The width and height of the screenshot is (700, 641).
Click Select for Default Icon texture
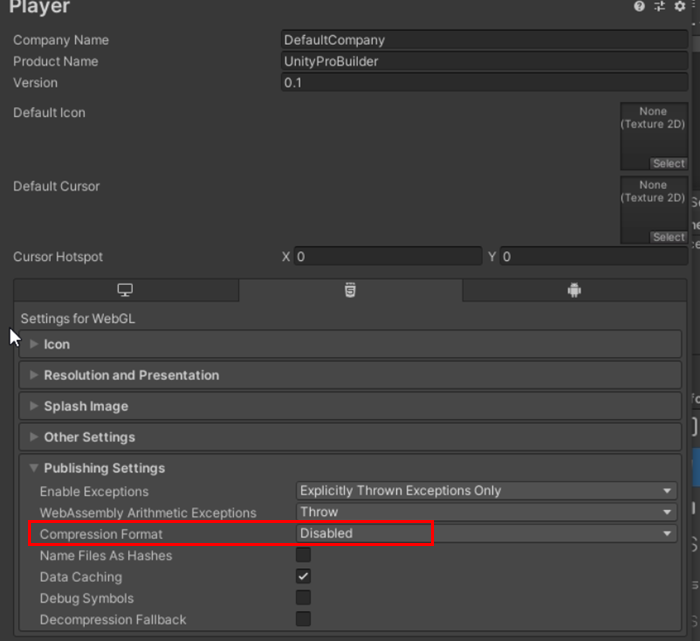668,163
